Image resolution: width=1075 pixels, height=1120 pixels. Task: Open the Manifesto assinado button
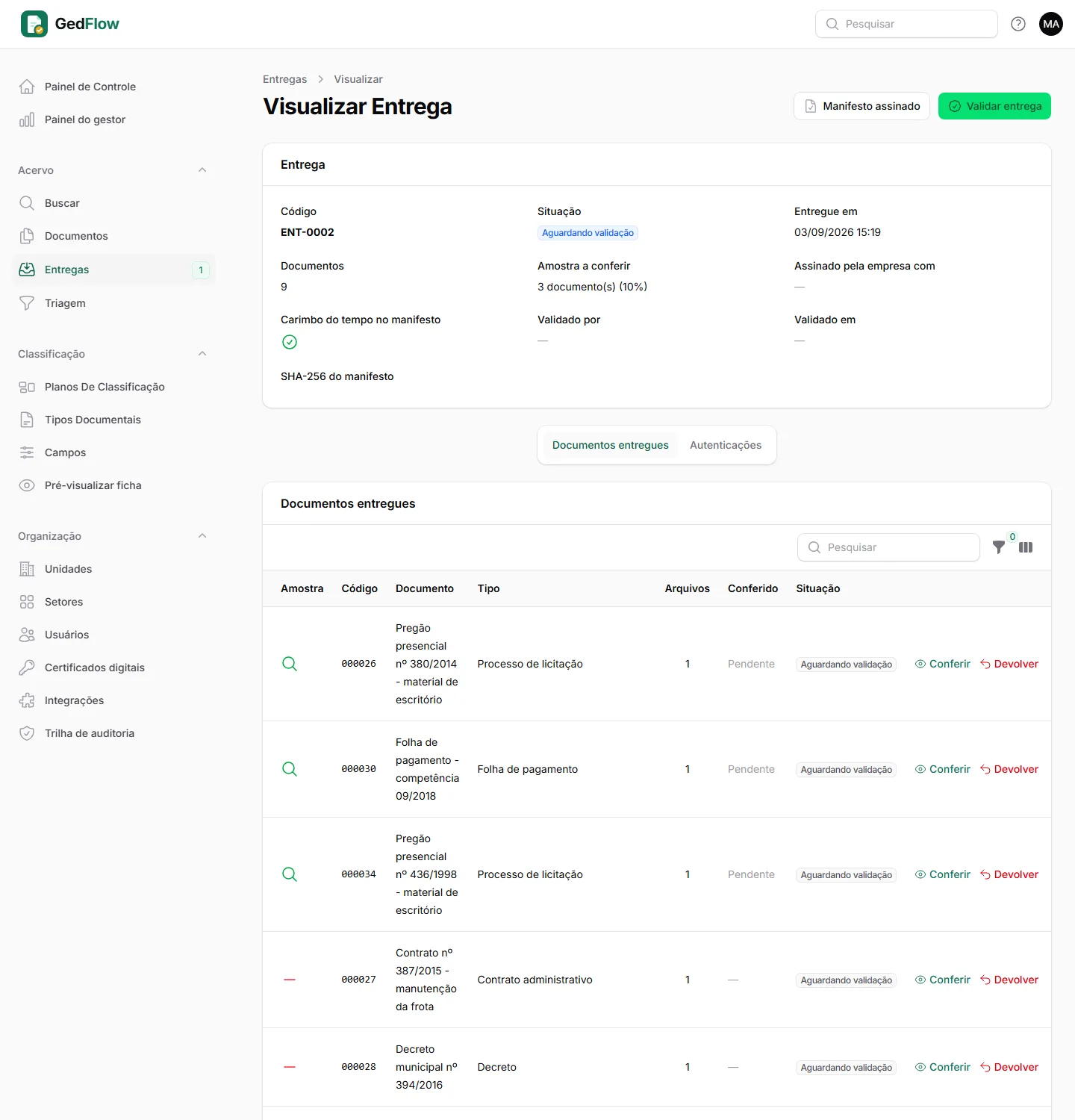click(x=861, y=106)
